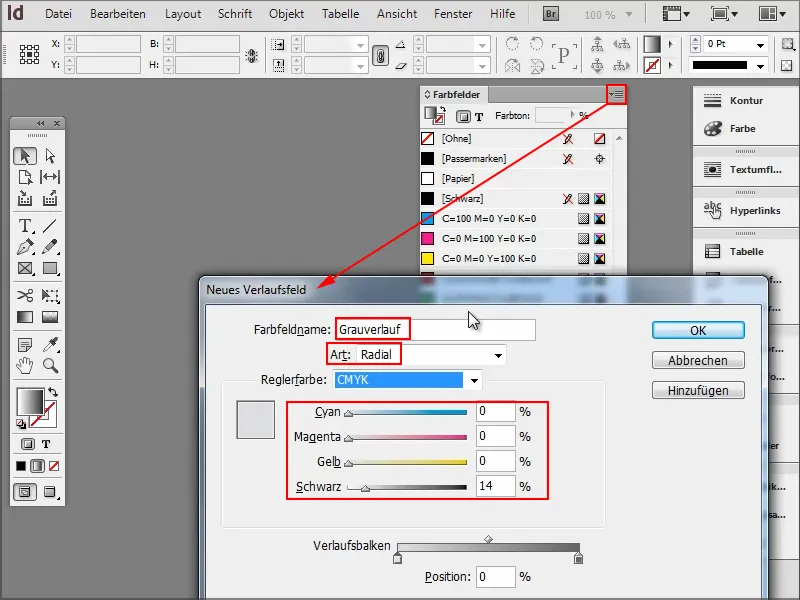Select the Scissors tool

pos(24,295)
